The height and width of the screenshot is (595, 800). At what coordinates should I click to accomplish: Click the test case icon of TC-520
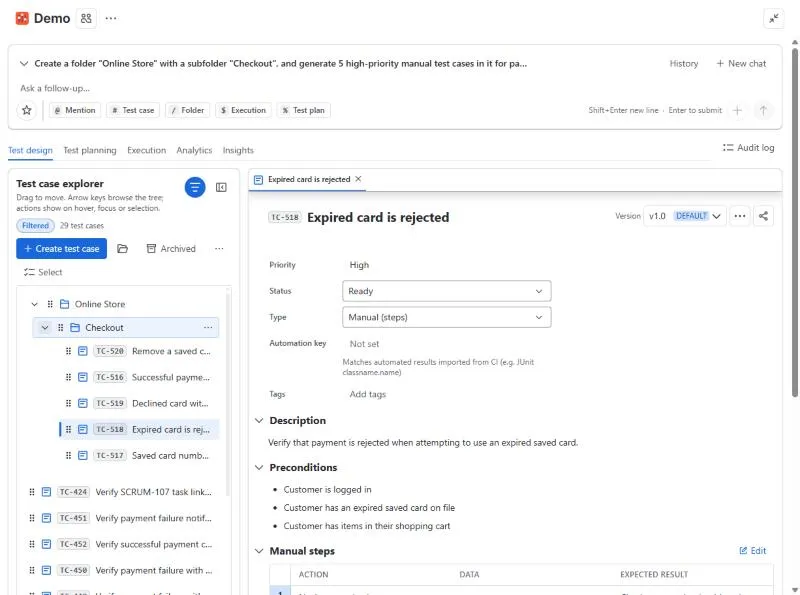pyautogui.click(x=83, y=351)
